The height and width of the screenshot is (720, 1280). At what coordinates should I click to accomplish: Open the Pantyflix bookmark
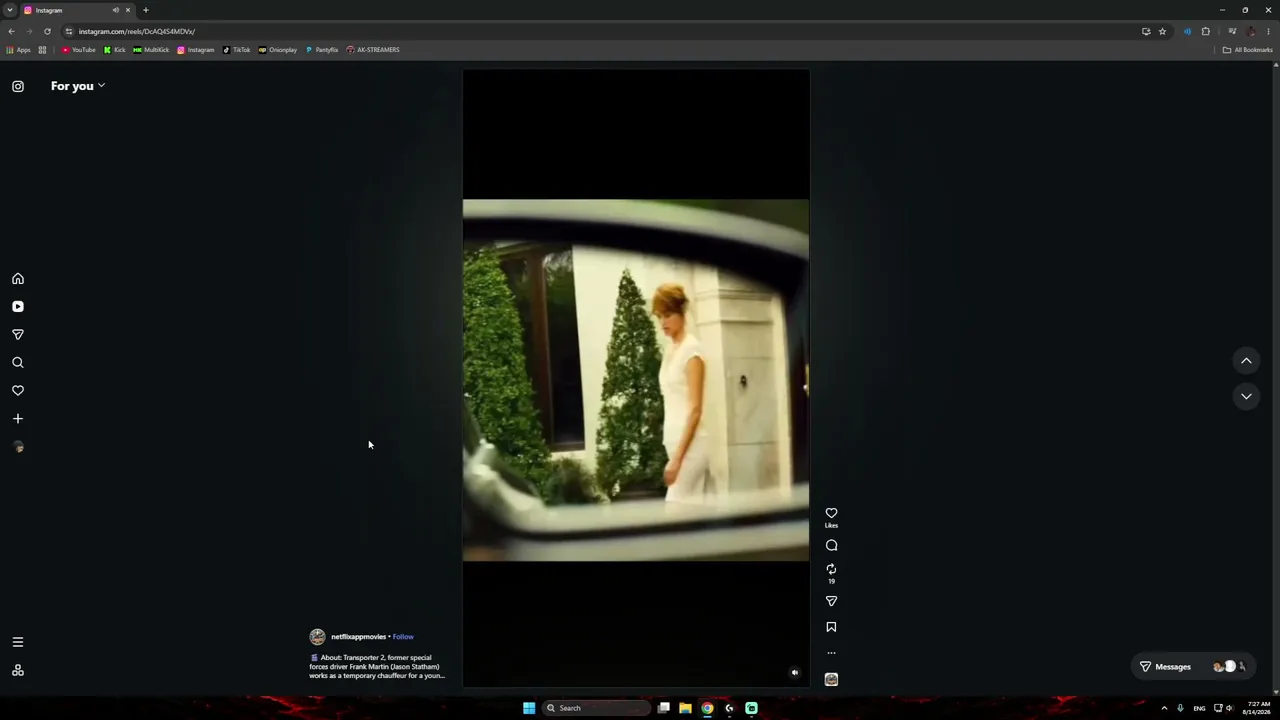click(322, 50)
